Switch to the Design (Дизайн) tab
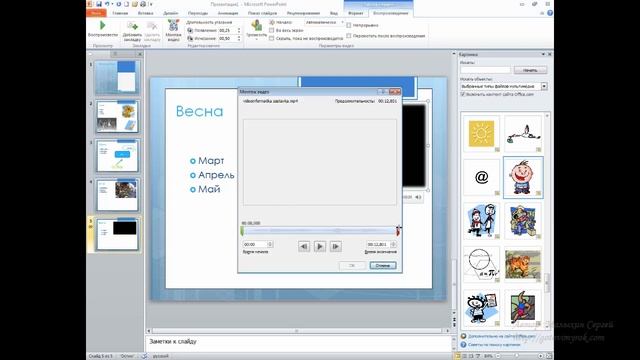This screenshot has height=360, width=640. (x=171, y=13)
